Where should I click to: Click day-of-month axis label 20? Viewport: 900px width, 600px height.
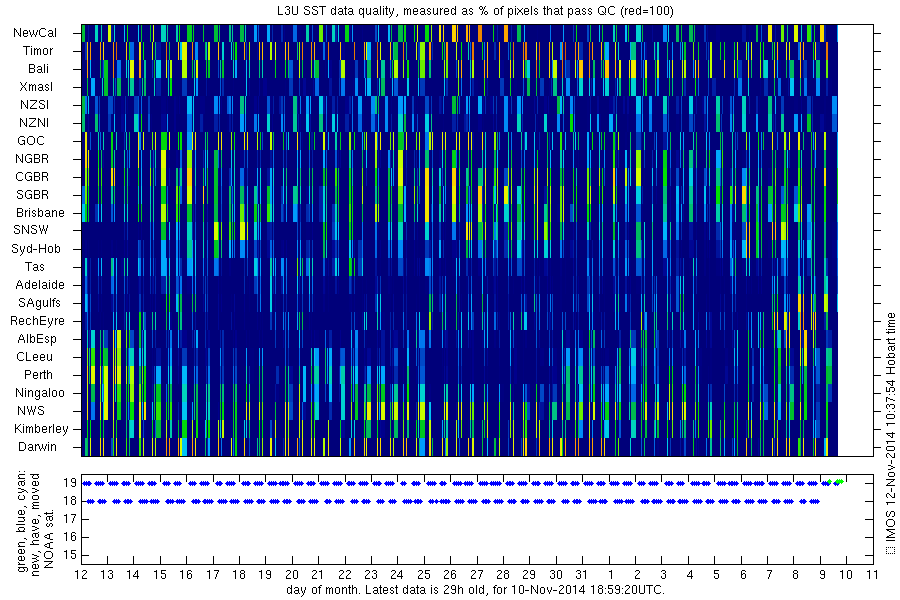[x=292, y=575]
